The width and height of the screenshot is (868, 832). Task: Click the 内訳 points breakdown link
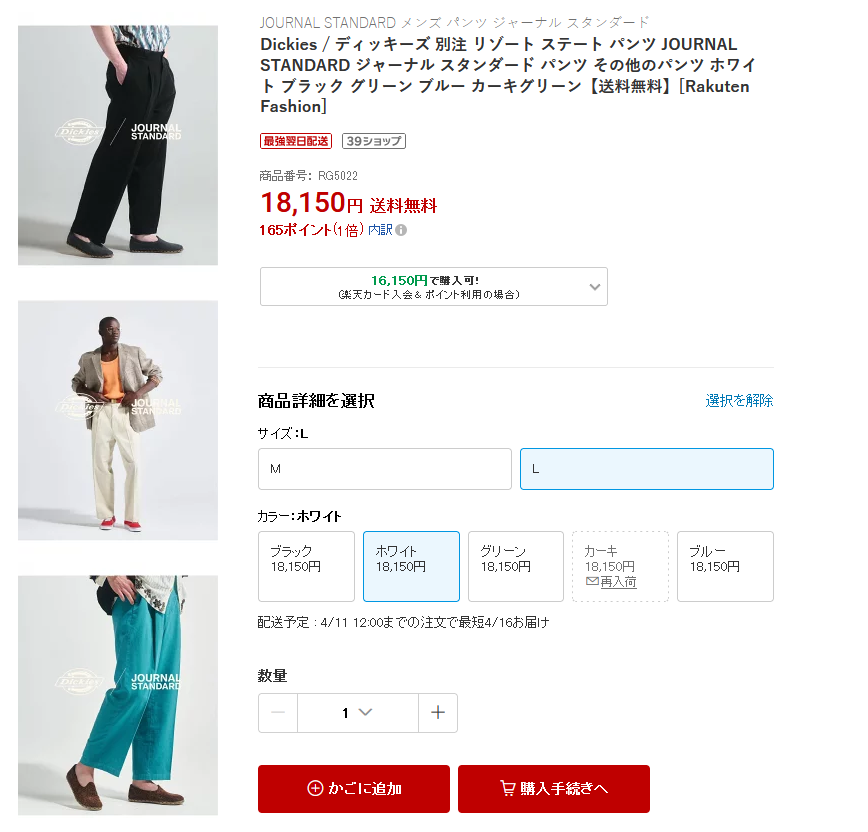[380, 230]
